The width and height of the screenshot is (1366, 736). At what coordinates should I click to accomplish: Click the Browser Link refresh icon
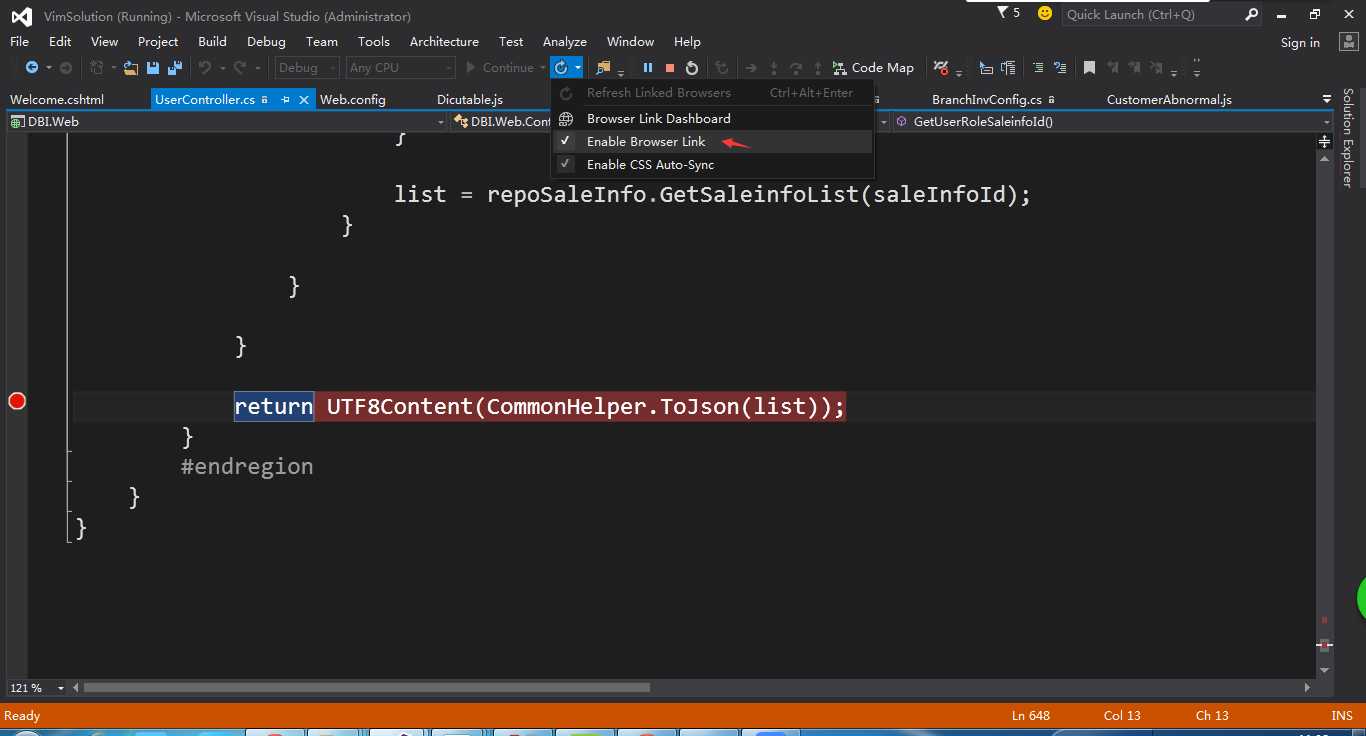(561, 68)
